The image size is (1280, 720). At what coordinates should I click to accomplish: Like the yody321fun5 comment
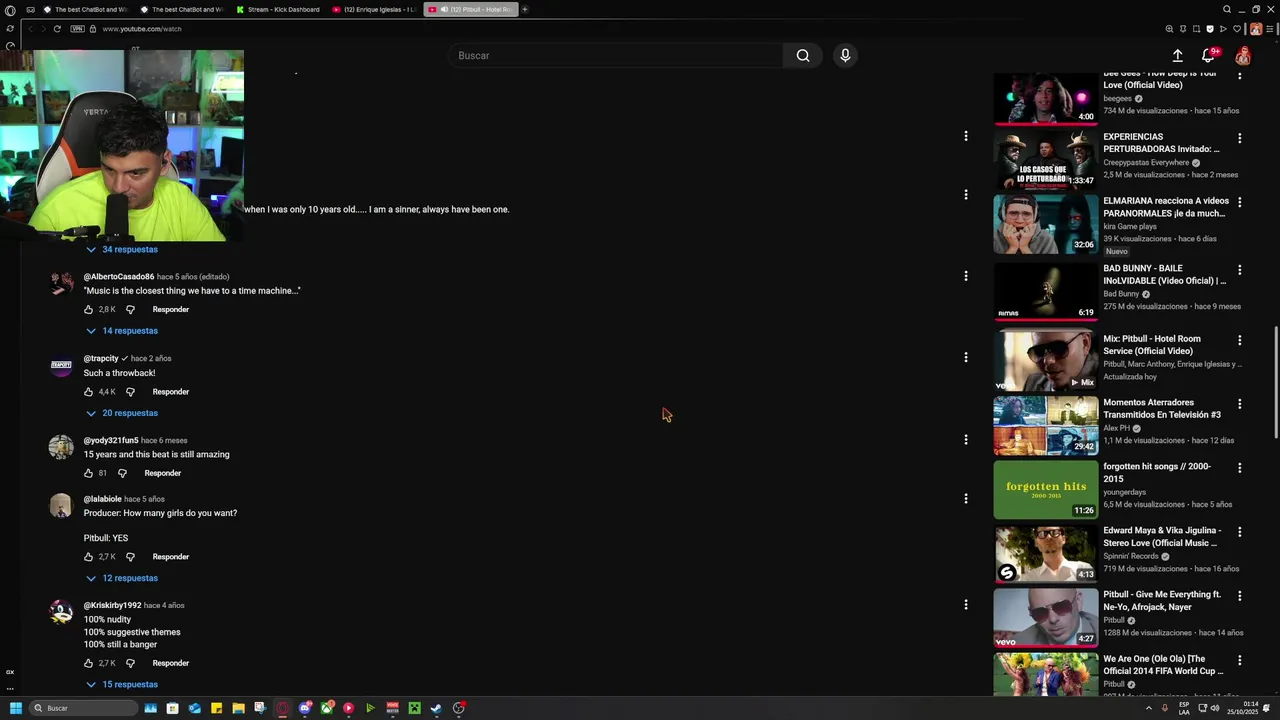pyautogui.click(x=89, y=473)
